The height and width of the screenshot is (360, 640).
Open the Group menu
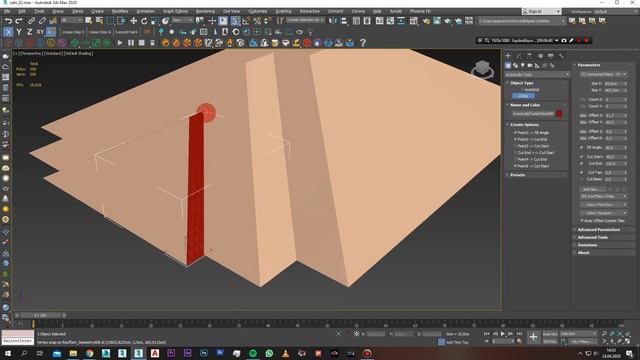tap(58, 11)
